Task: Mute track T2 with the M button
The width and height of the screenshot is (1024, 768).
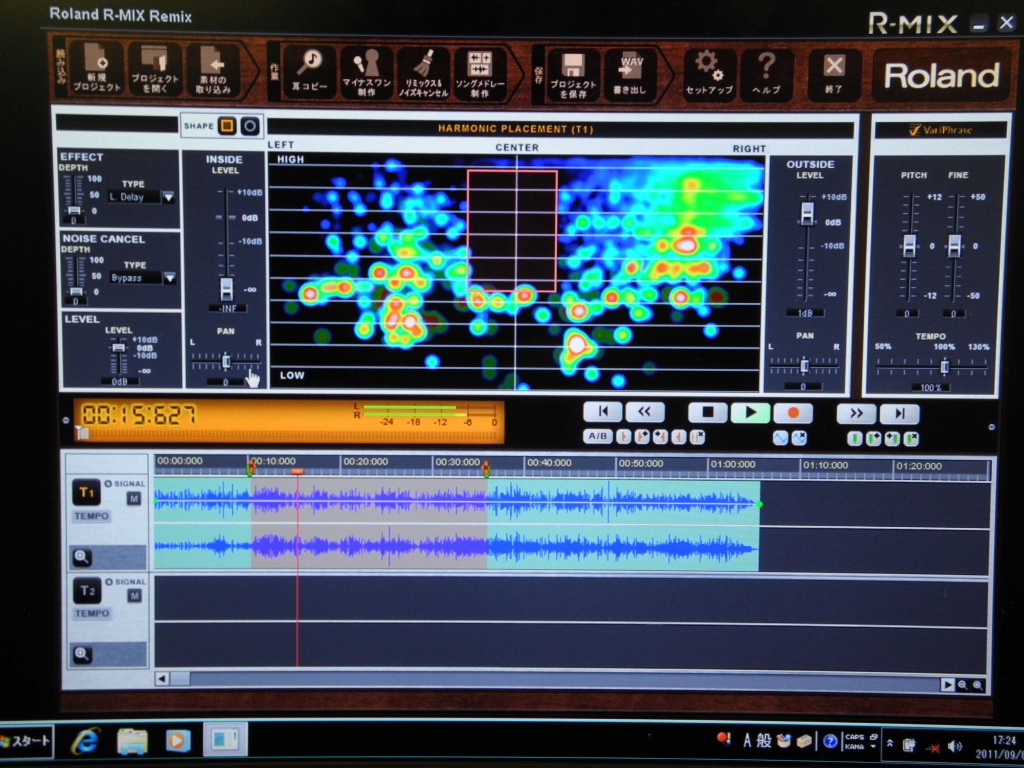Action: click(x=135, y=596)
